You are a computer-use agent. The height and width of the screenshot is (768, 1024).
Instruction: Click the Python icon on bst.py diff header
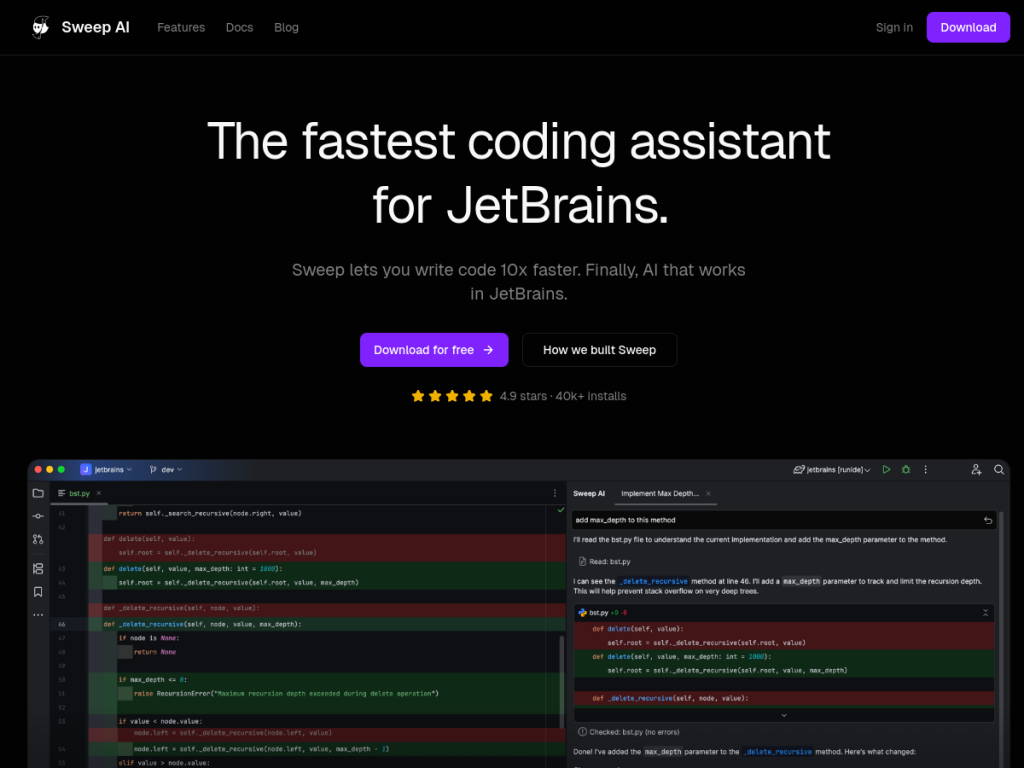point(582,613)
